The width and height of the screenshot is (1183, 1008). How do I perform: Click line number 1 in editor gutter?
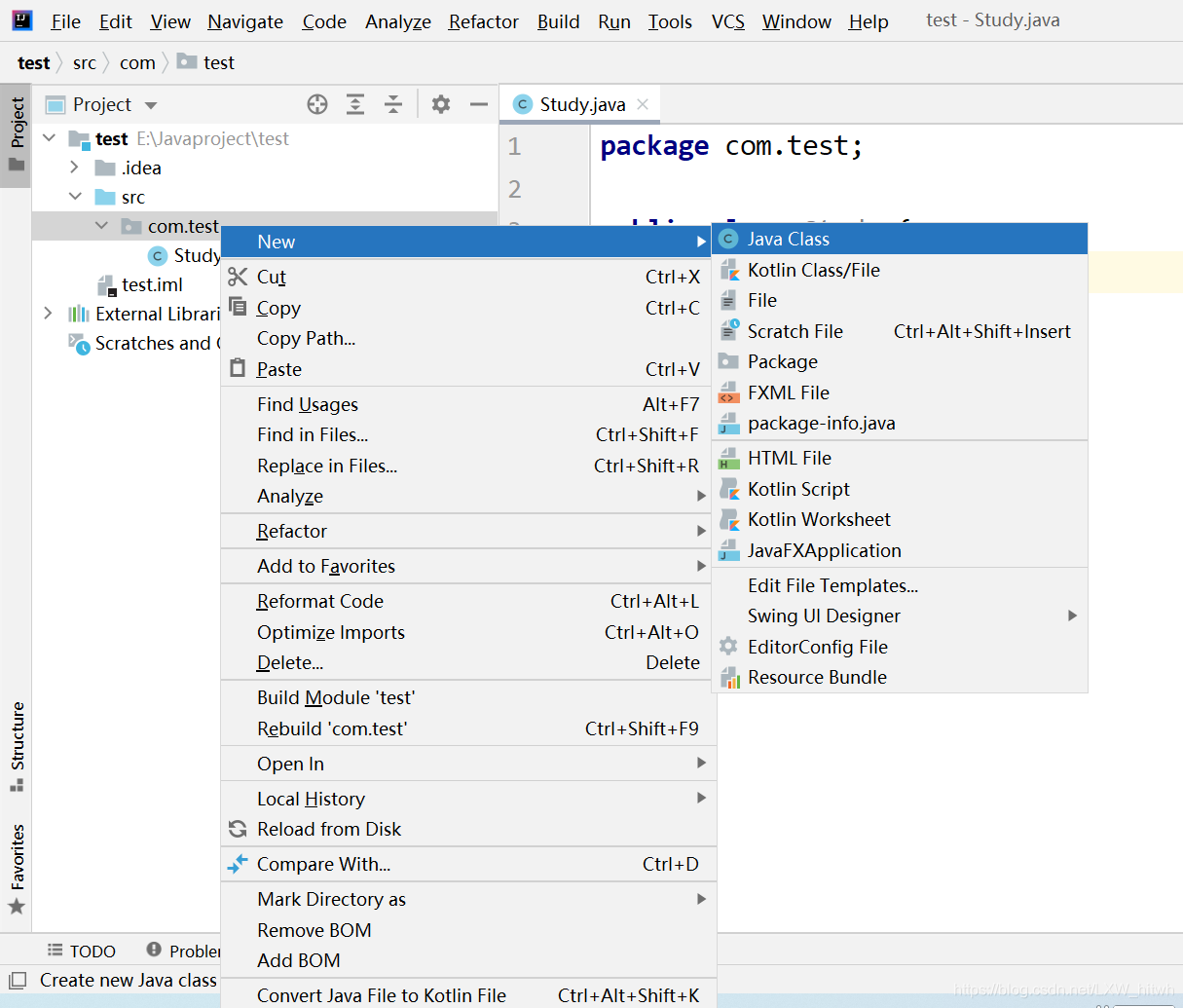point(514,147)
